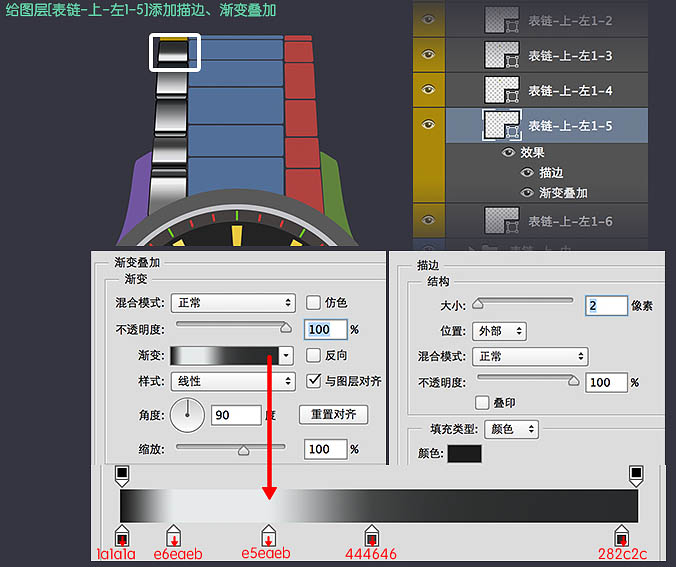Screen dimensions: 676x567
Task: Toggle eye icon for layer 表链-上-左1-4
Action: (x=428, y=89)
